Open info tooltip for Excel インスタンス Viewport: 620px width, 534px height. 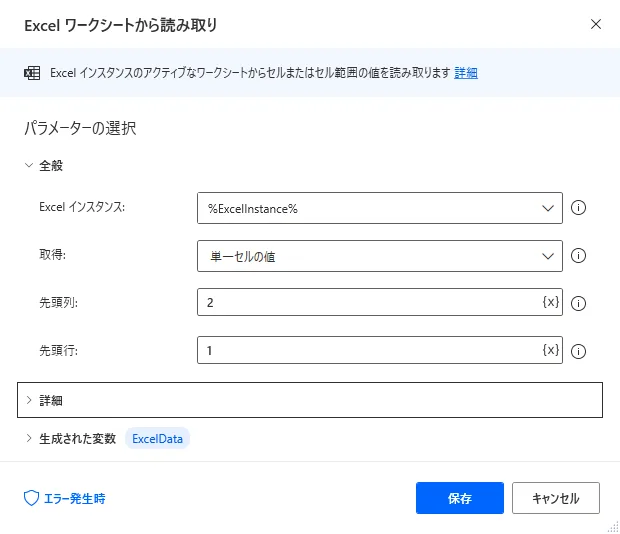click(577, 208)
